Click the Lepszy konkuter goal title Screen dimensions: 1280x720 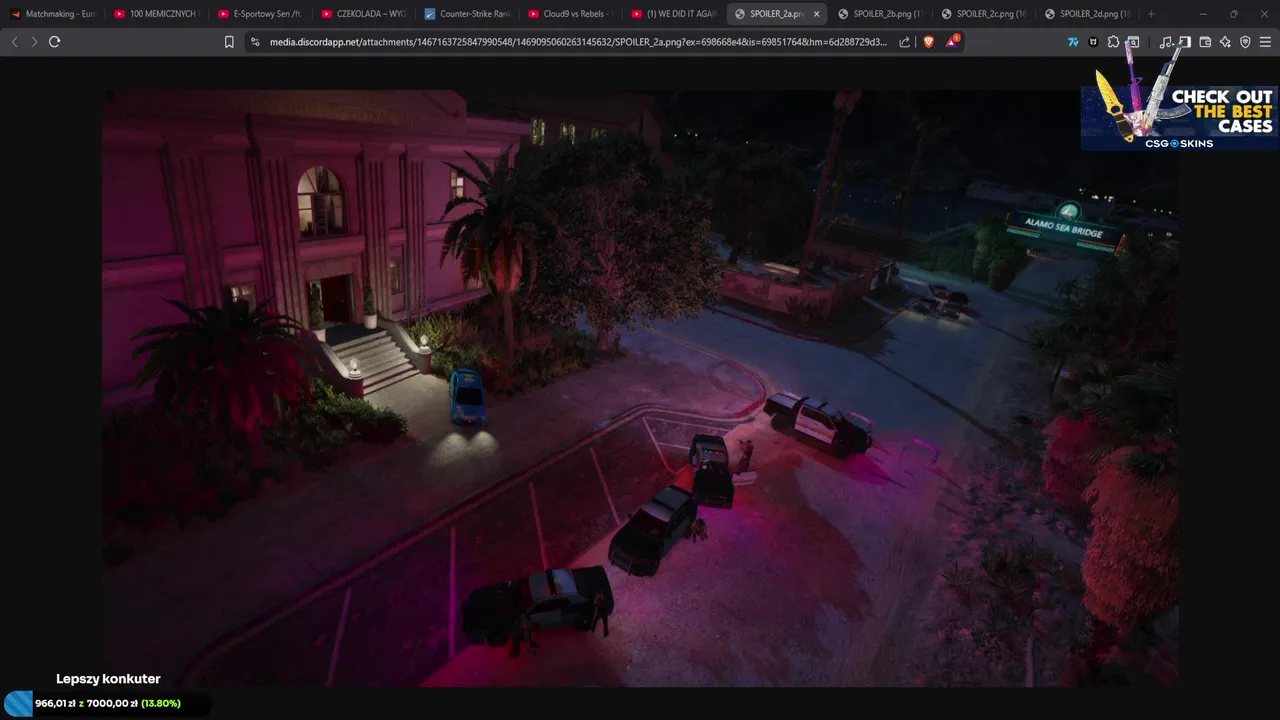click(108, 679)
